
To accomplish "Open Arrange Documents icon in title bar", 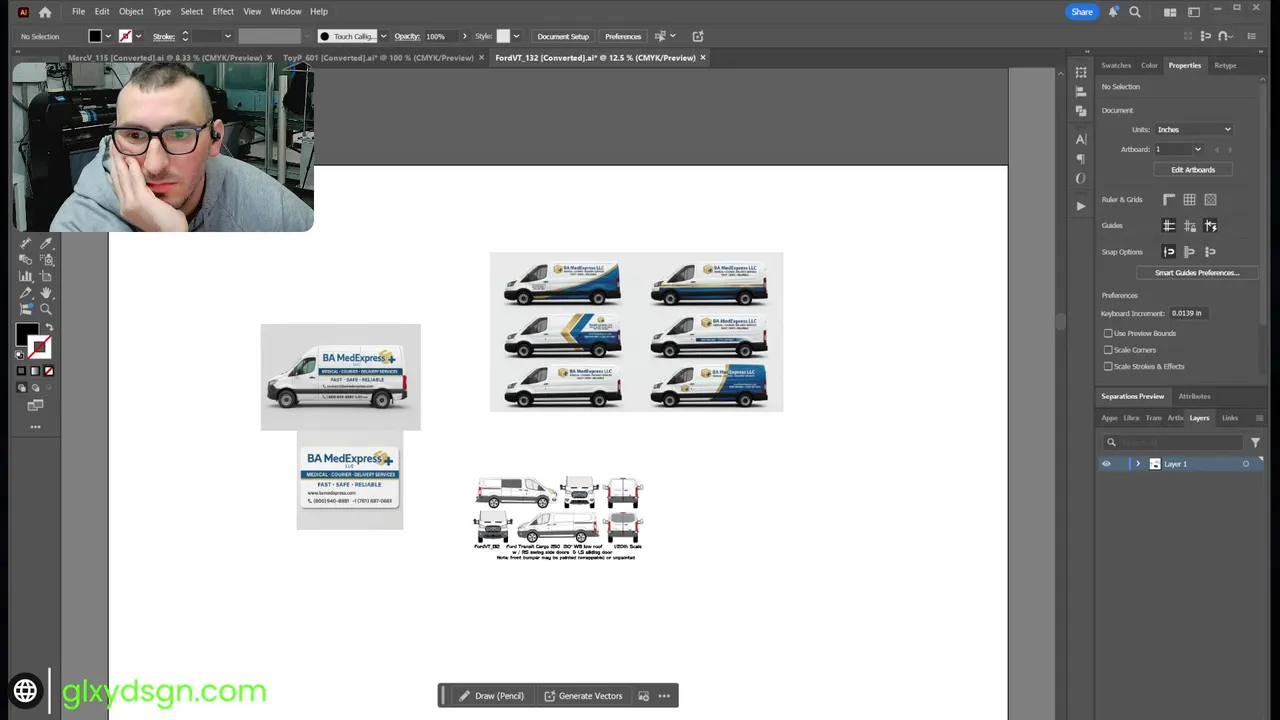I will [x=1170, y=12].
